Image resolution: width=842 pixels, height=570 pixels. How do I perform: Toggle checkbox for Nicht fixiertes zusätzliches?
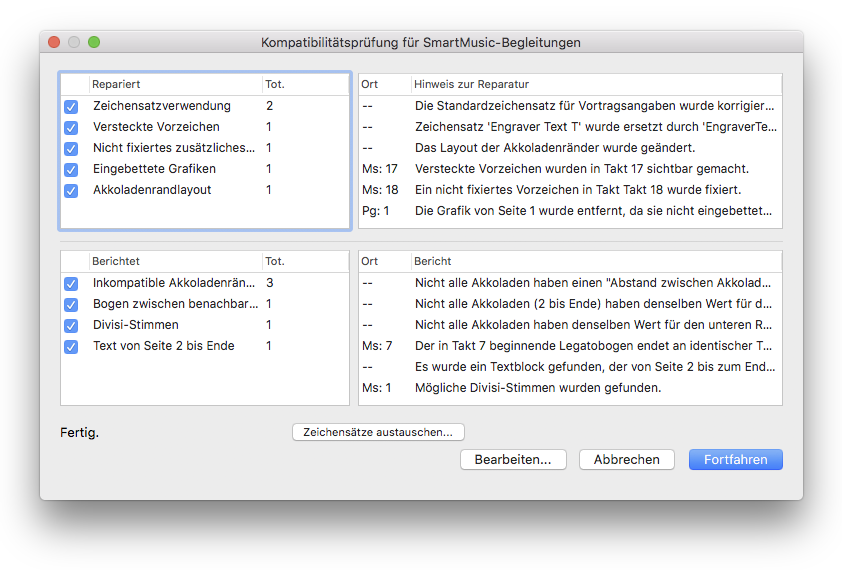[x=71, y=148]
